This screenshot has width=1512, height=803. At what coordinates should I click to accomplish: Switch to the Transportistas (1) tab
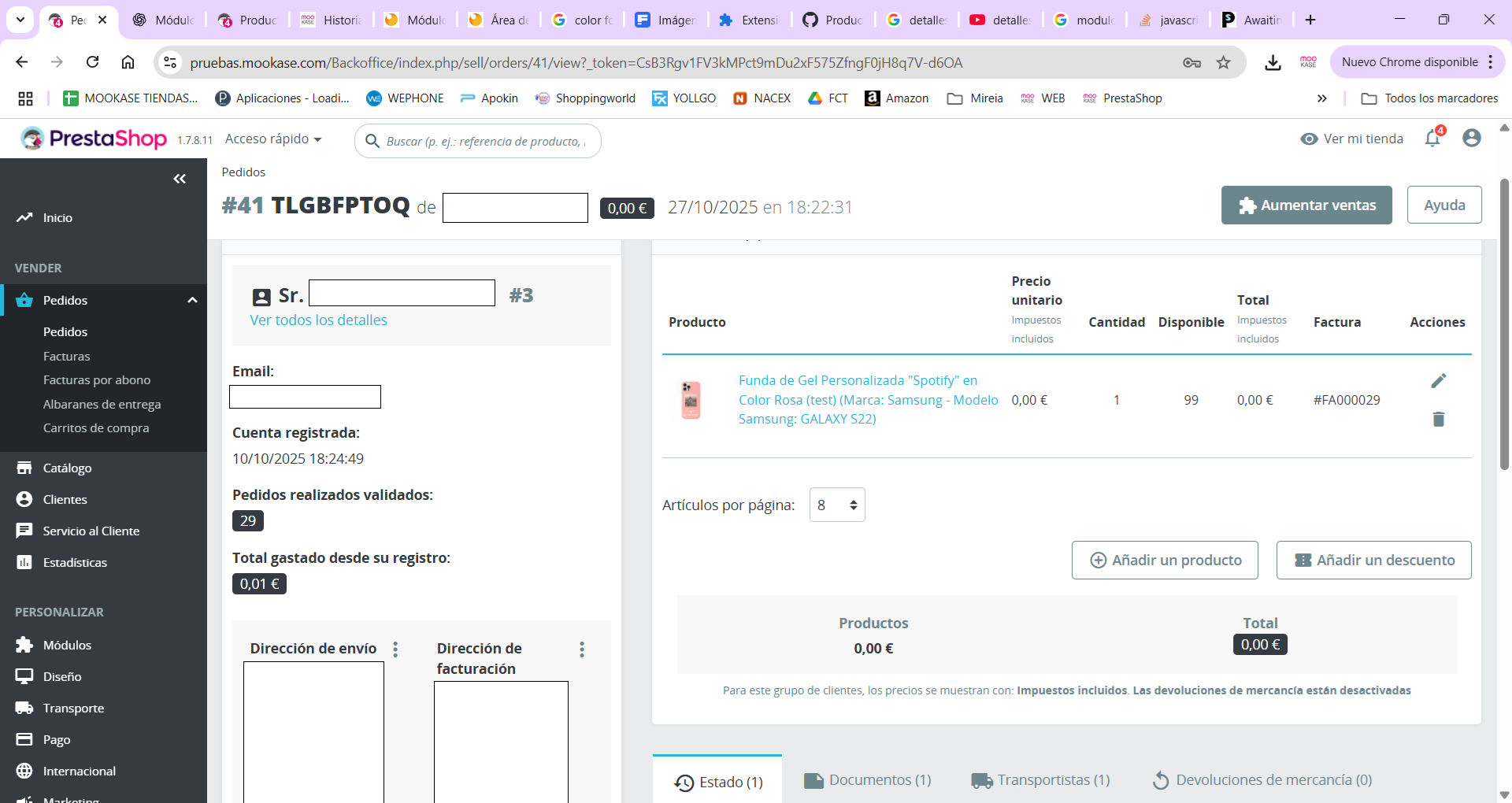pos(1040,780)
